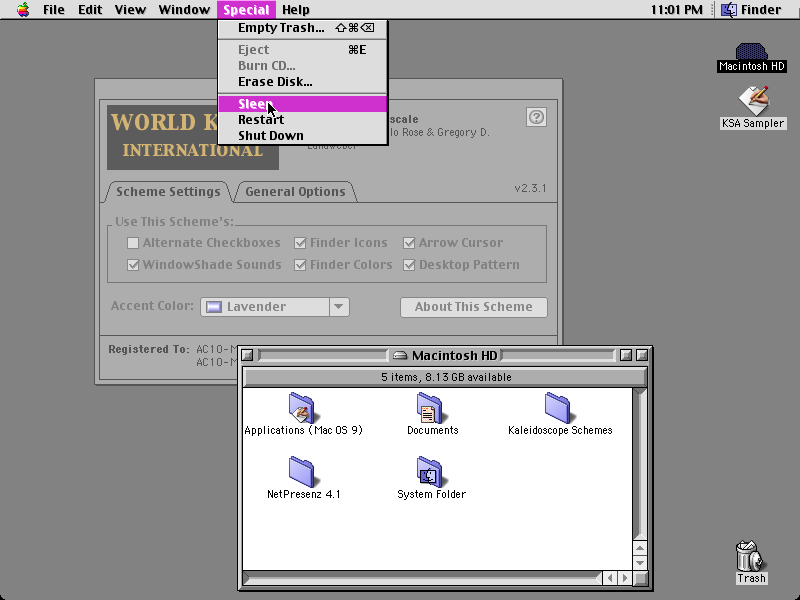The width and height of the screenshot is (800, 600).
Task: Open the View menu
Action: pyautogui.click(x=130, y=10)
